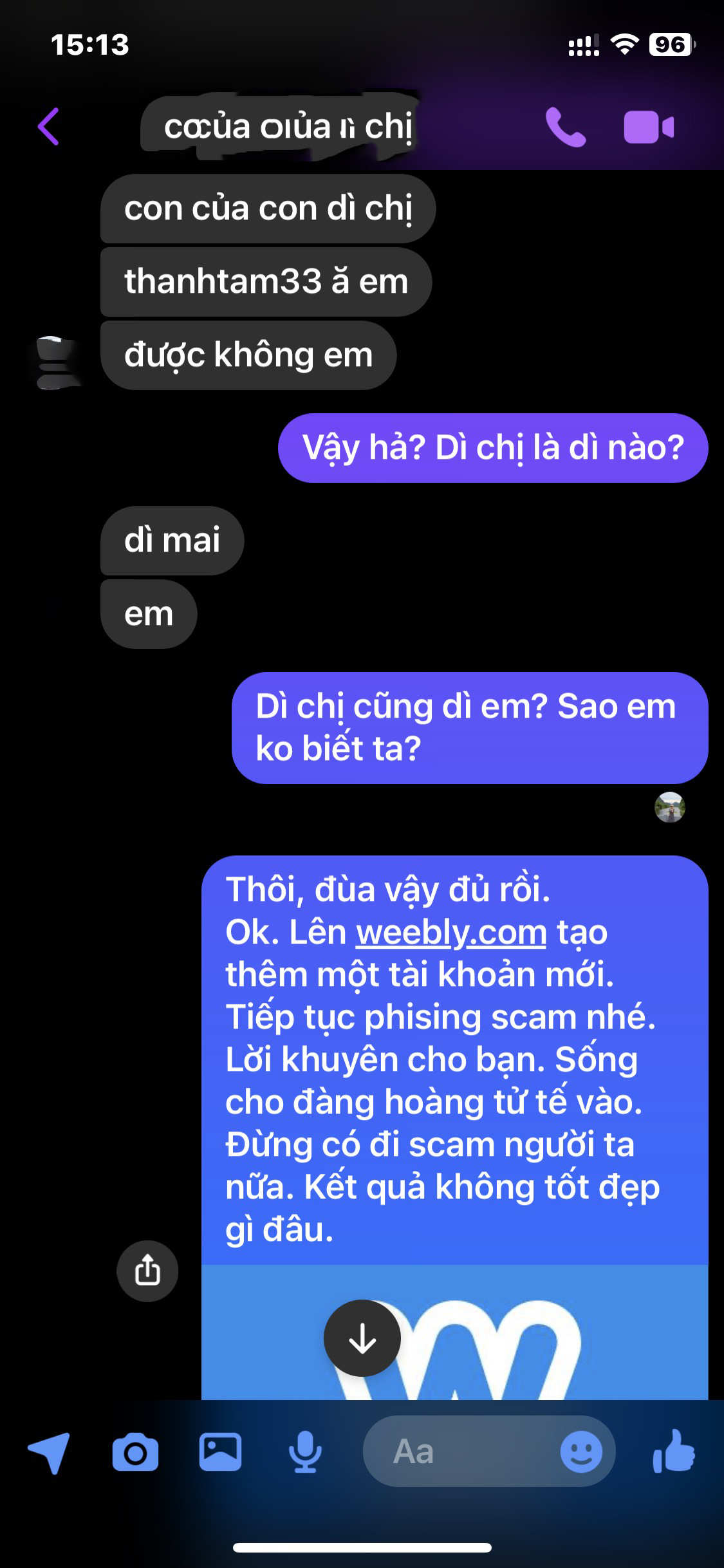This screenshot has height=1568, width=724.
Task: Tap the seen-receipt avatar under sent message
Action: click(670, 807)
